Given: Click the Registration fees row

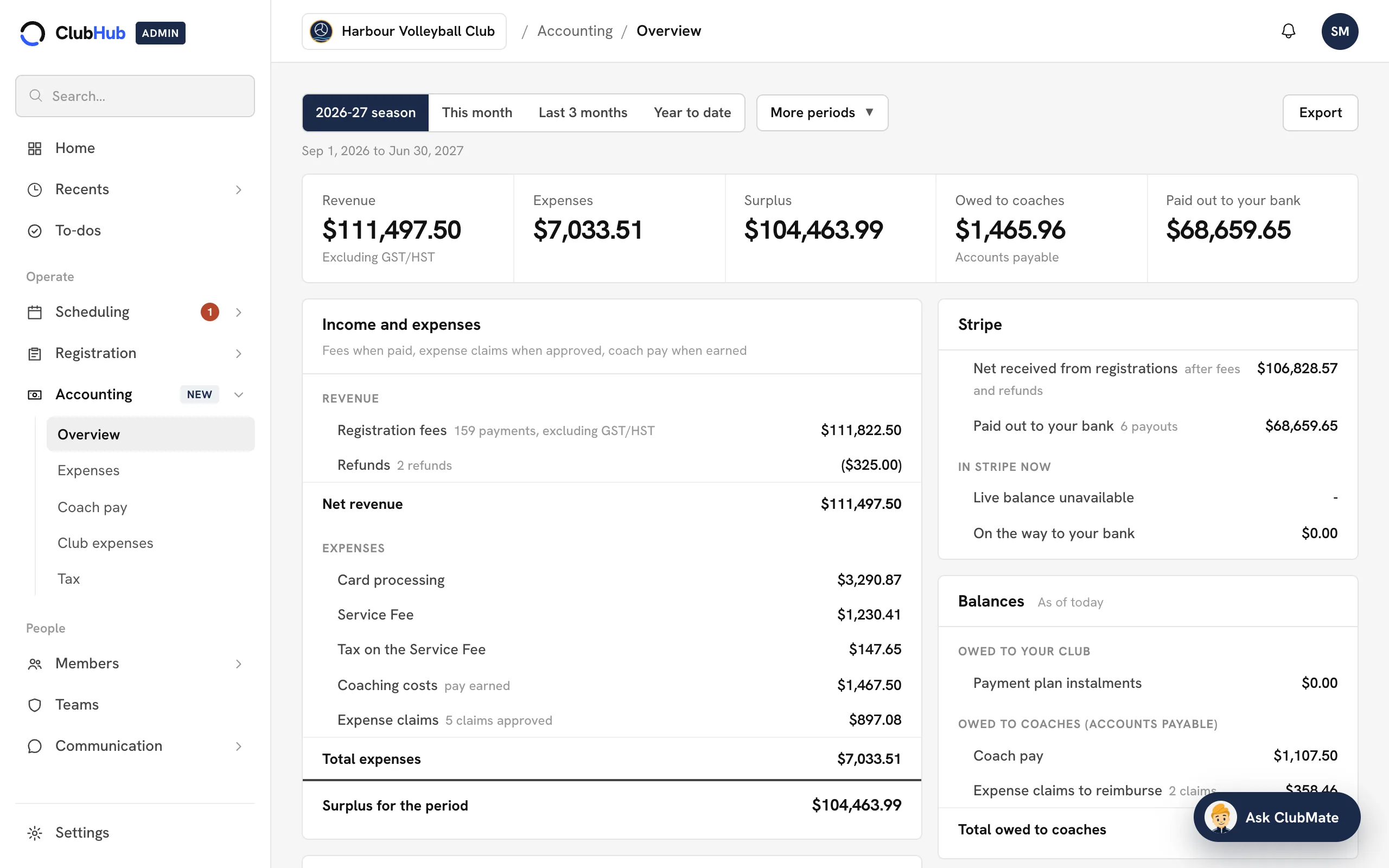Looking at the screenshot, I should coord(612,430).
